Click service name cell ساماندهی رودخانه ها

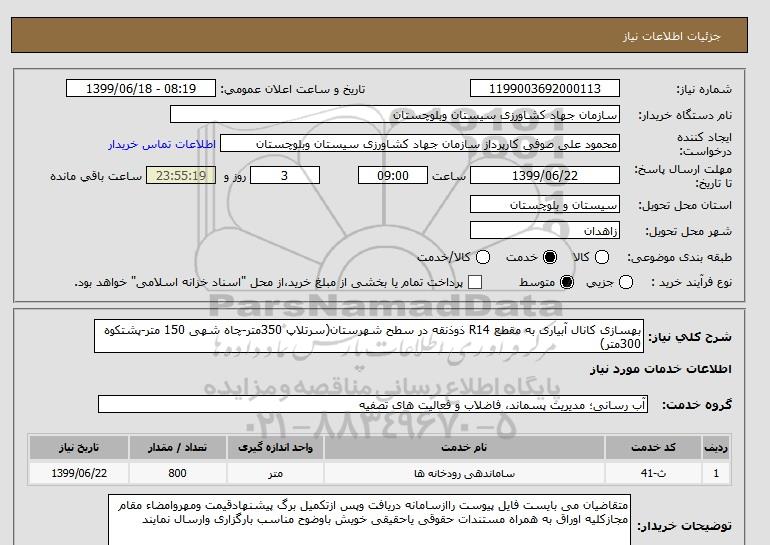pos(464,473)
